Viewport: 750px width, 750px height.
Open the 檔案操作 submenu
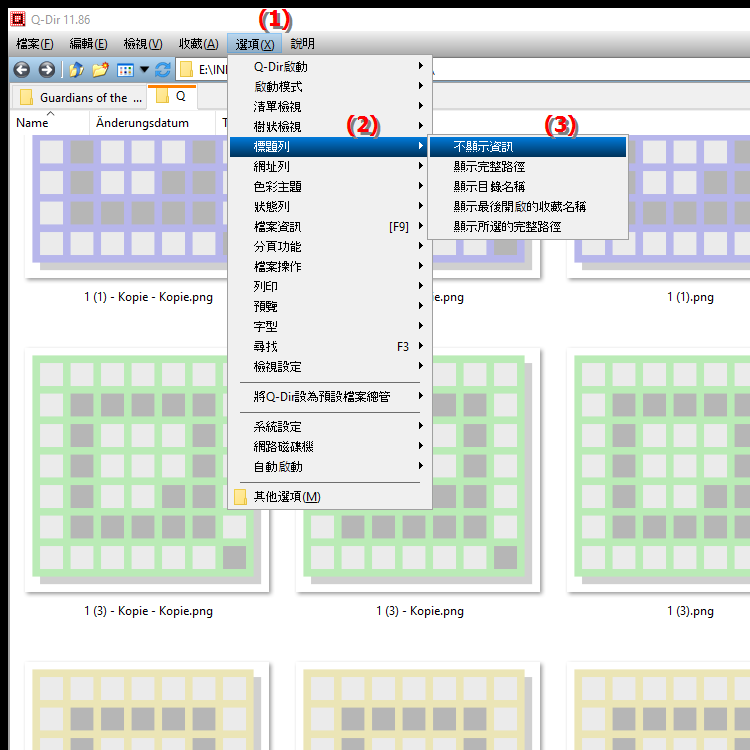pyautogui.click(x=330, y=266)
